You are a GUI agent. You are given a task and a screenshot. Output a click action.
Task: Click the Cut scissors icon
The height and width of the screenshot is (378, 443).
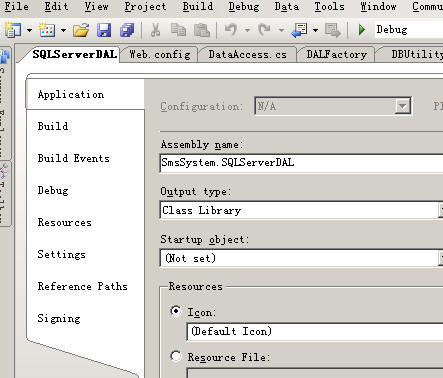pos(155,30)
